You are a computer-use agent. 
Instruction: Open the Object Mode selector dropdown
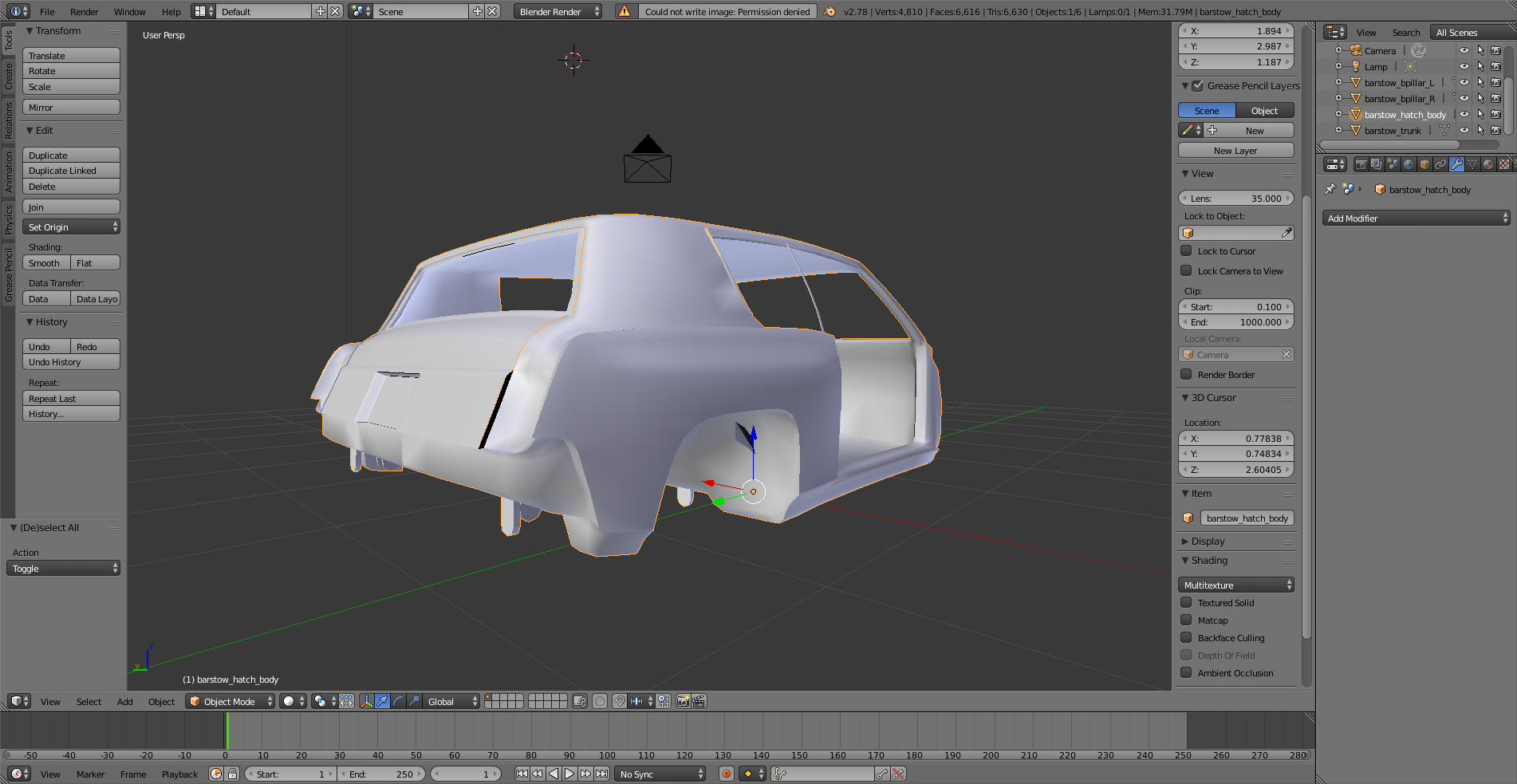[230, 701]
